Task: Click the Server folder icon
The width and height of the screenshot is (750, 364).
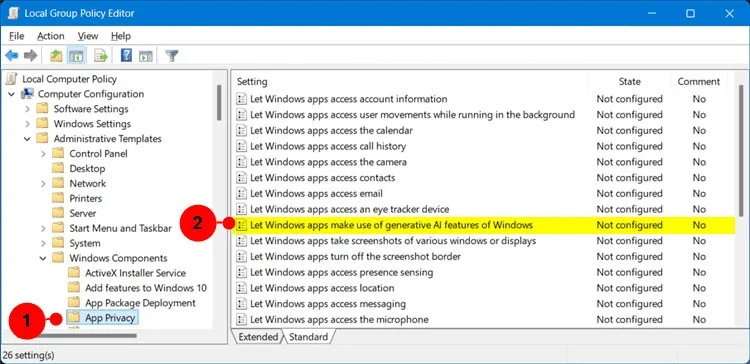Action: click(58, 213)
